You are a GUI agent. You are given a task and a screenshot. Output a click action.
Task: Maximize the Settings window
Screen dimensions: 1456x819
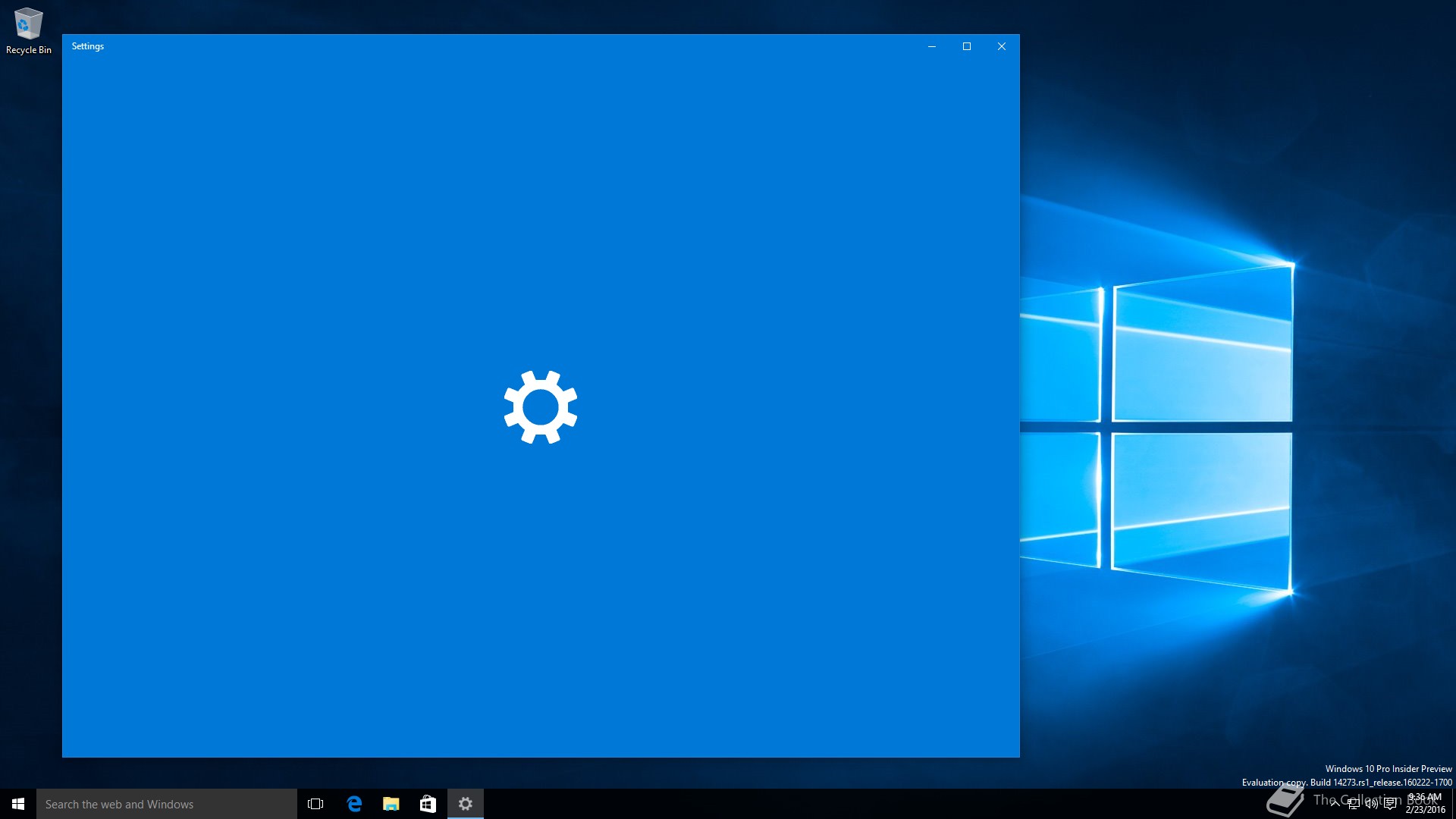967,46
